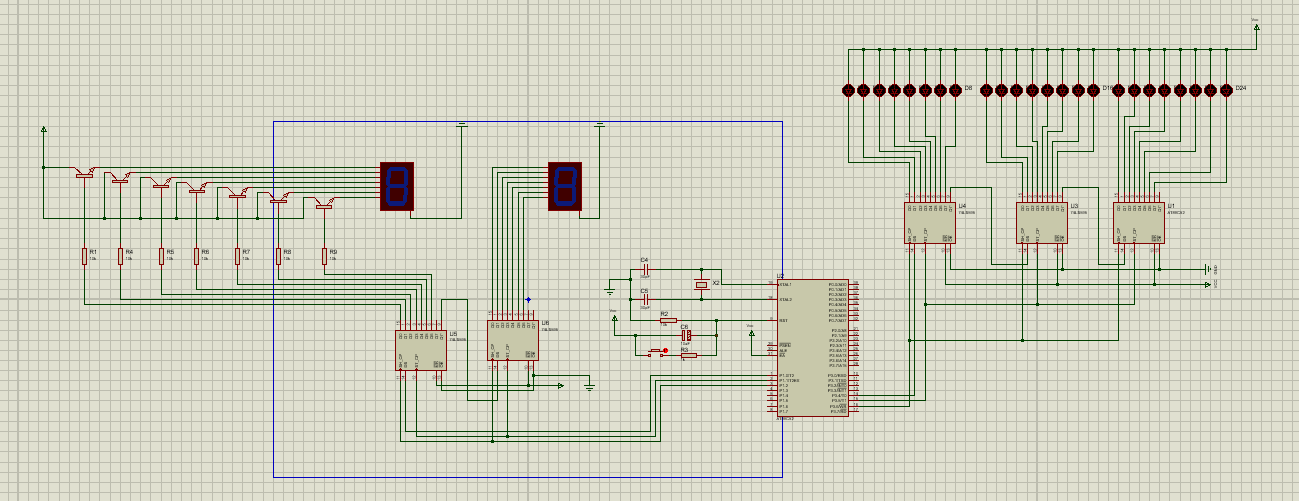
Task: Select chip U4 below the LEDs
Action: 930,223
